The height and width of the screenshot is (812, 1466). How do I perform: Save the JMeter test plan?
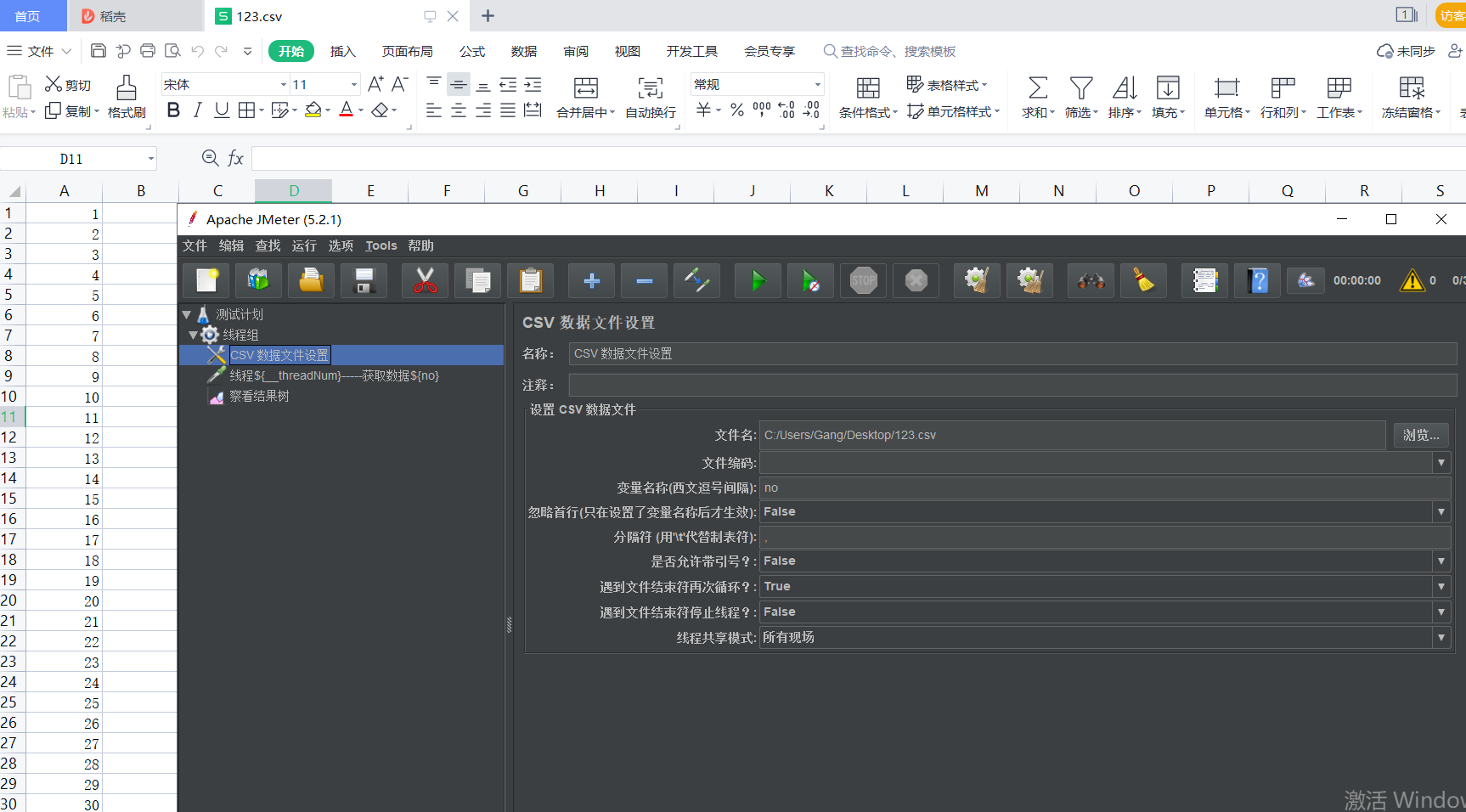364,280
